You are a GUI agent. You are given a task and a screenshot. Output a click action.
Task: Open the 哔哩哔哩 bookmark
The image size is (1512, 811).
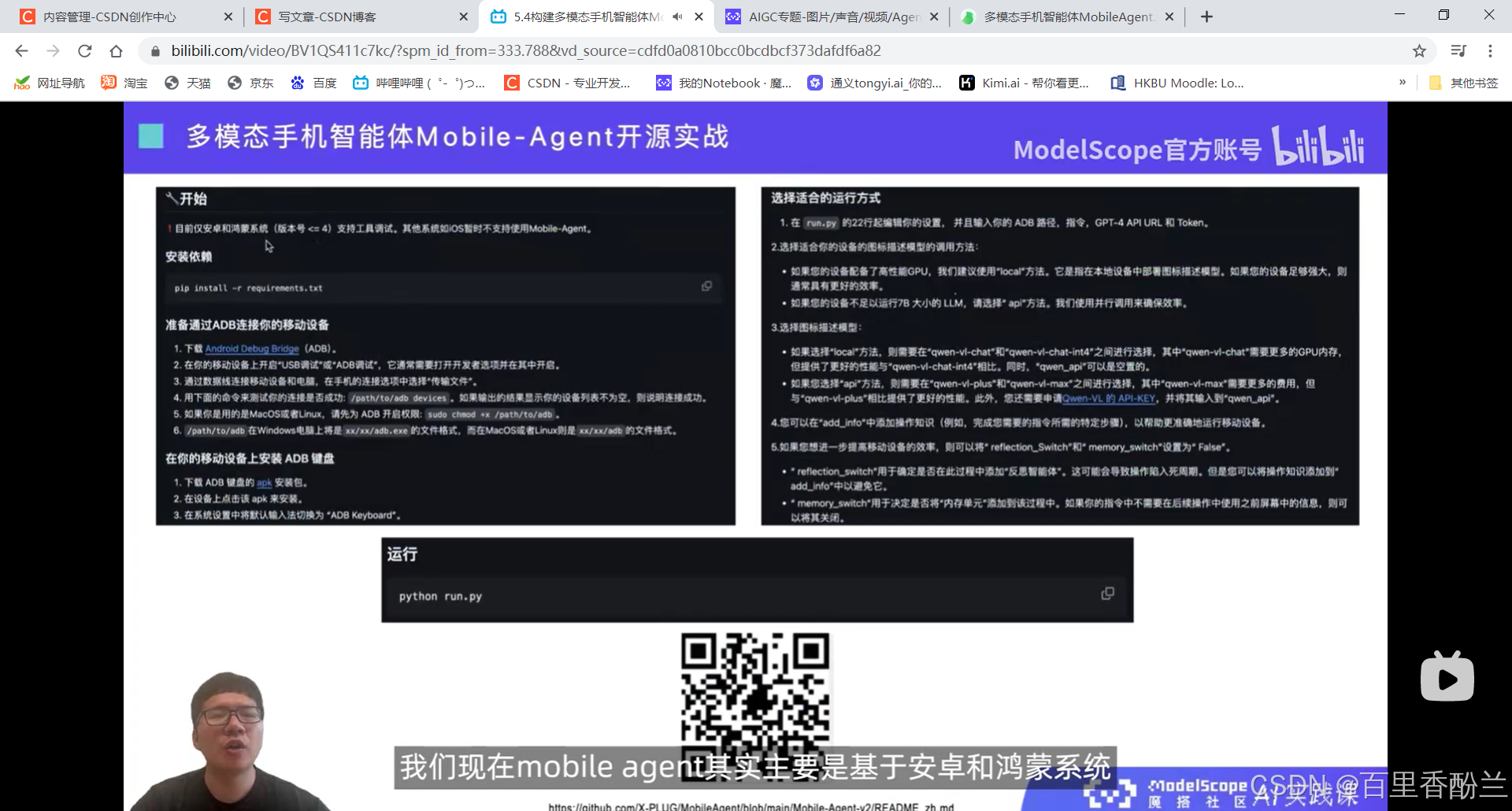click(419, 83)
